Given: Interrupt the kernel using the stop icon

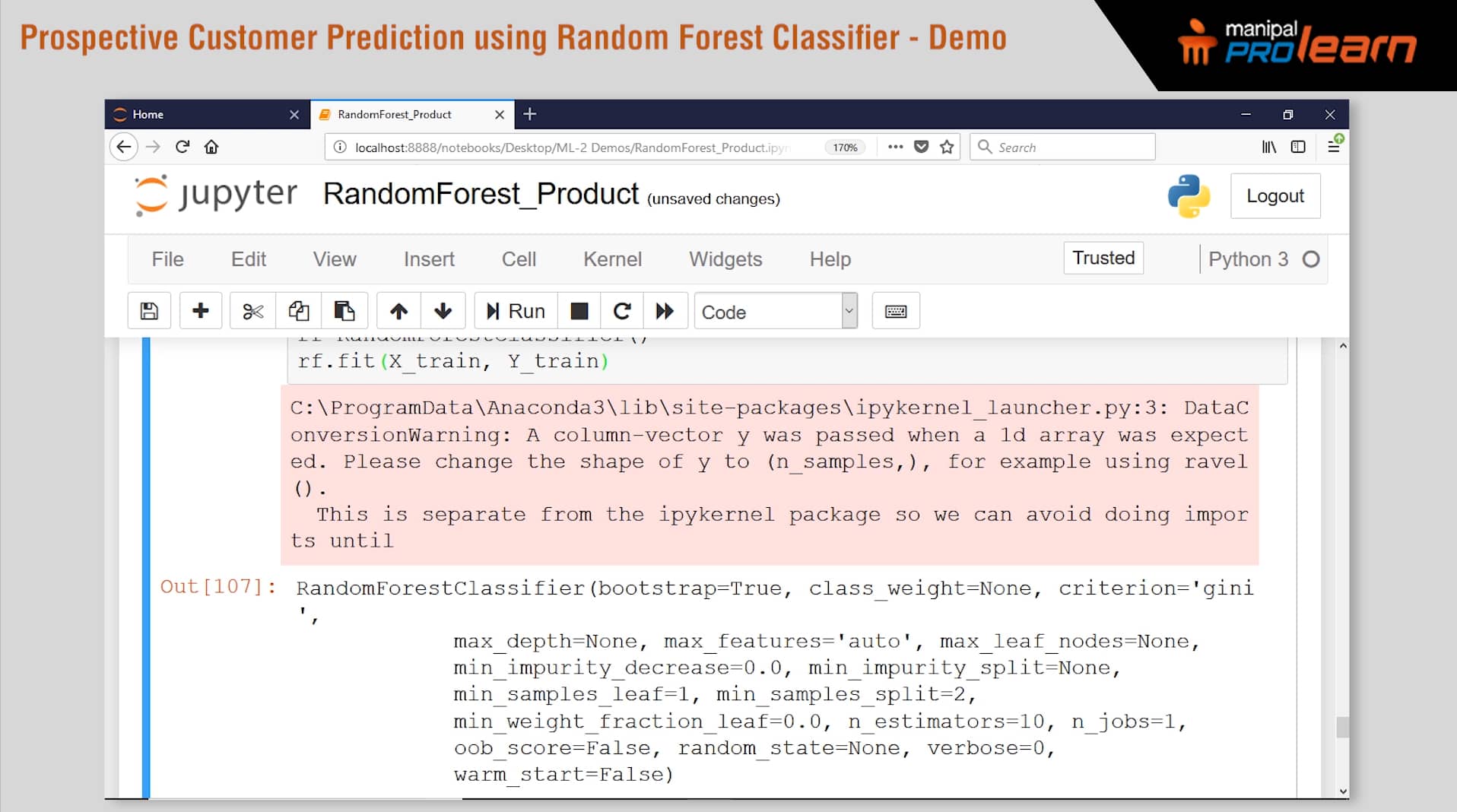Looking at the screenshot, I should click(x=579, y=311).
